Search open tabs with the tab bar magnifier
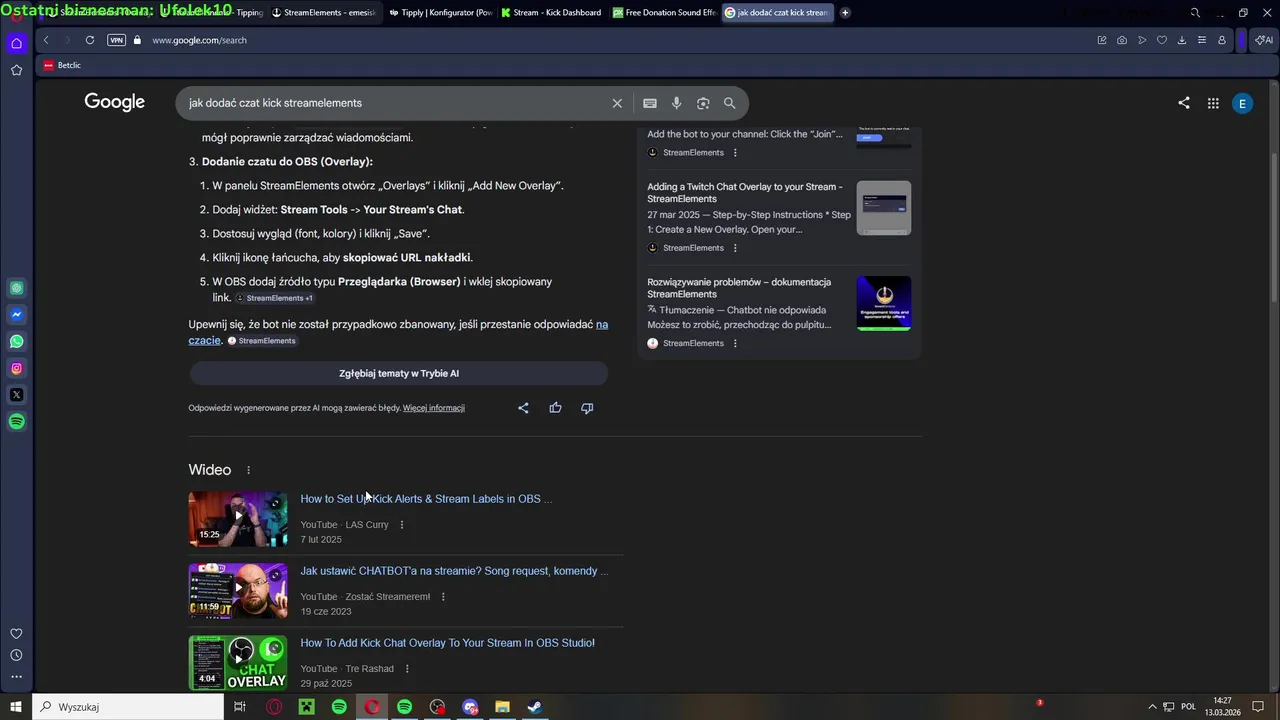 (x=1195, y=13)
